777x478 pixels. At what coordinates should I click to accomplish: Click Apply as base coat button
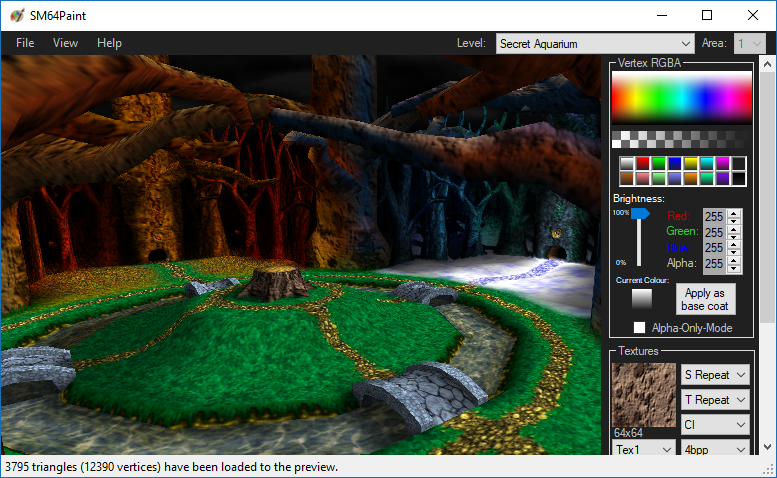point(705,299)
